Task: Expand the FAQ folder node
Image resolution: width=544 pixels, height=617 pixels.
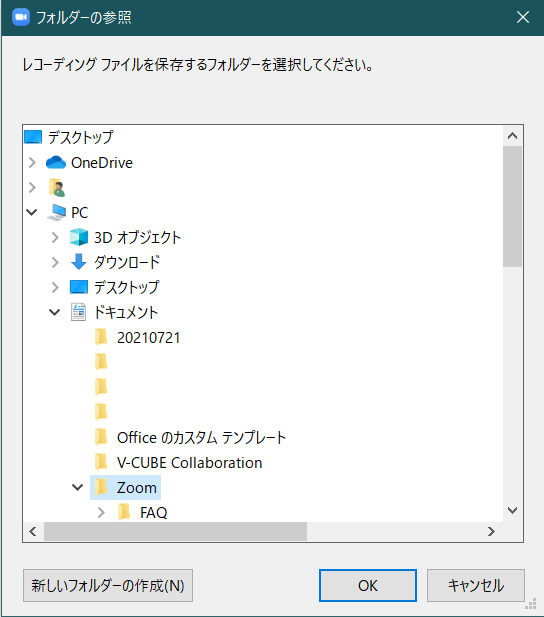Action: tap(101, 512)
